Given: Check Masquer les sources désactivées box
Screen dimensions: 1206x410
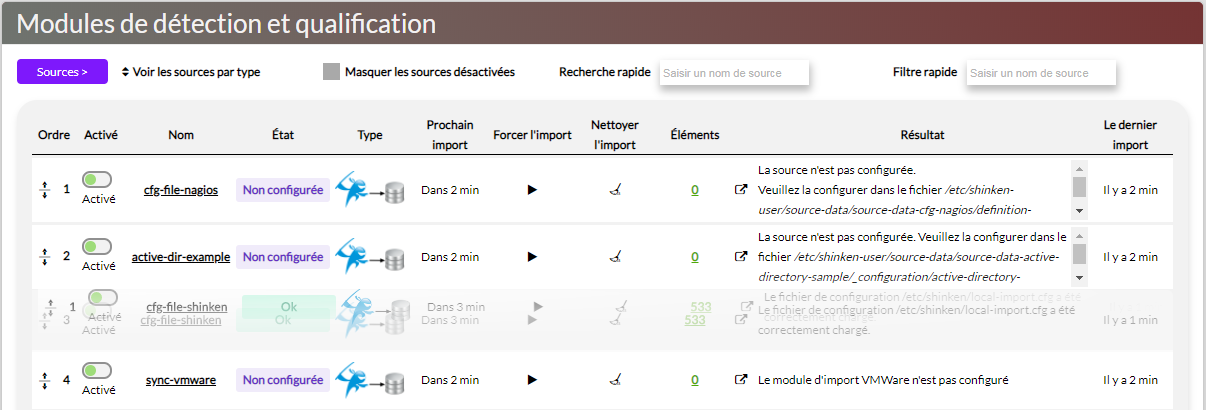Looking at the screenshot, I should tap(331, 72).
